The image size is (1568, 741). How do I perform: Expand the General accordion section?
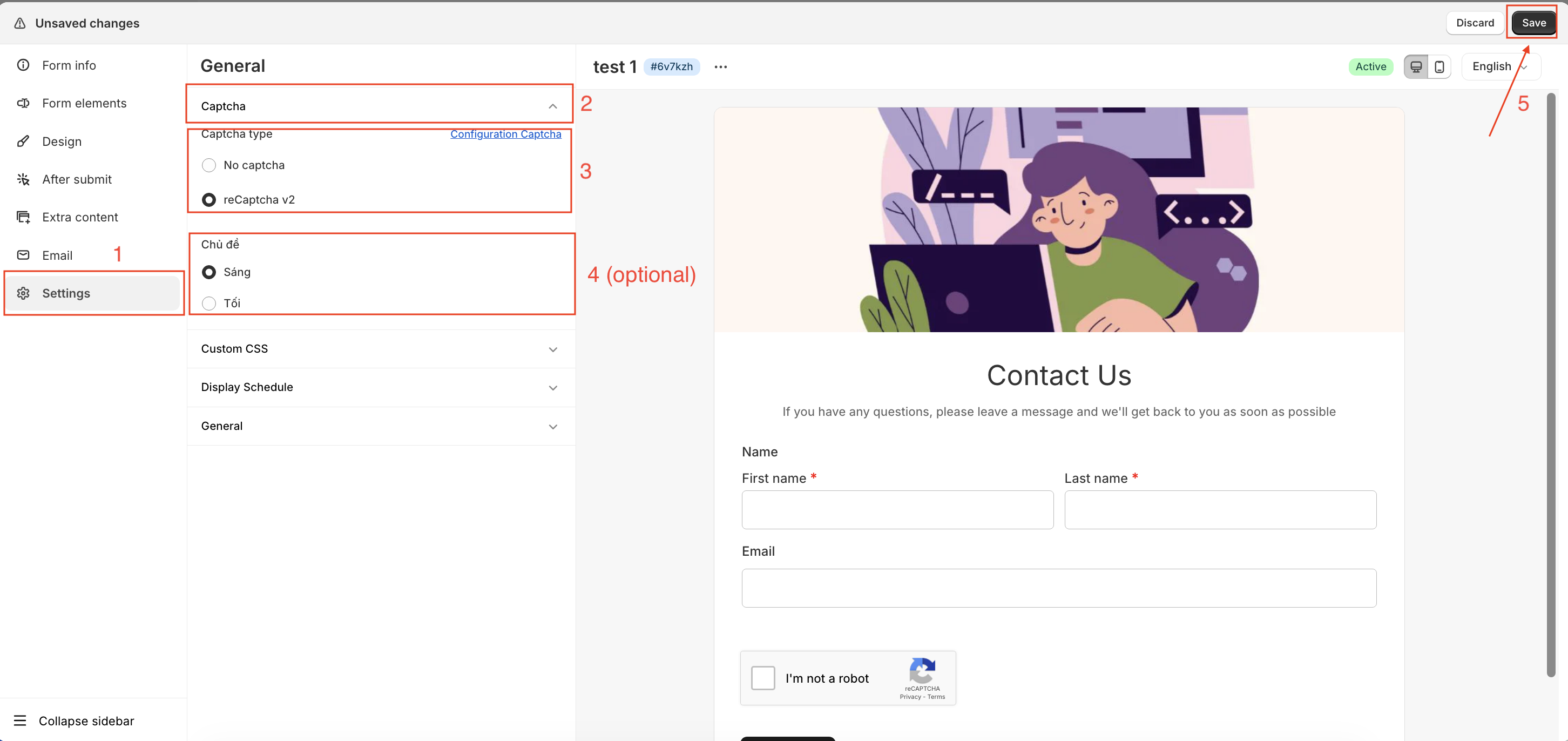coord(381,426)
